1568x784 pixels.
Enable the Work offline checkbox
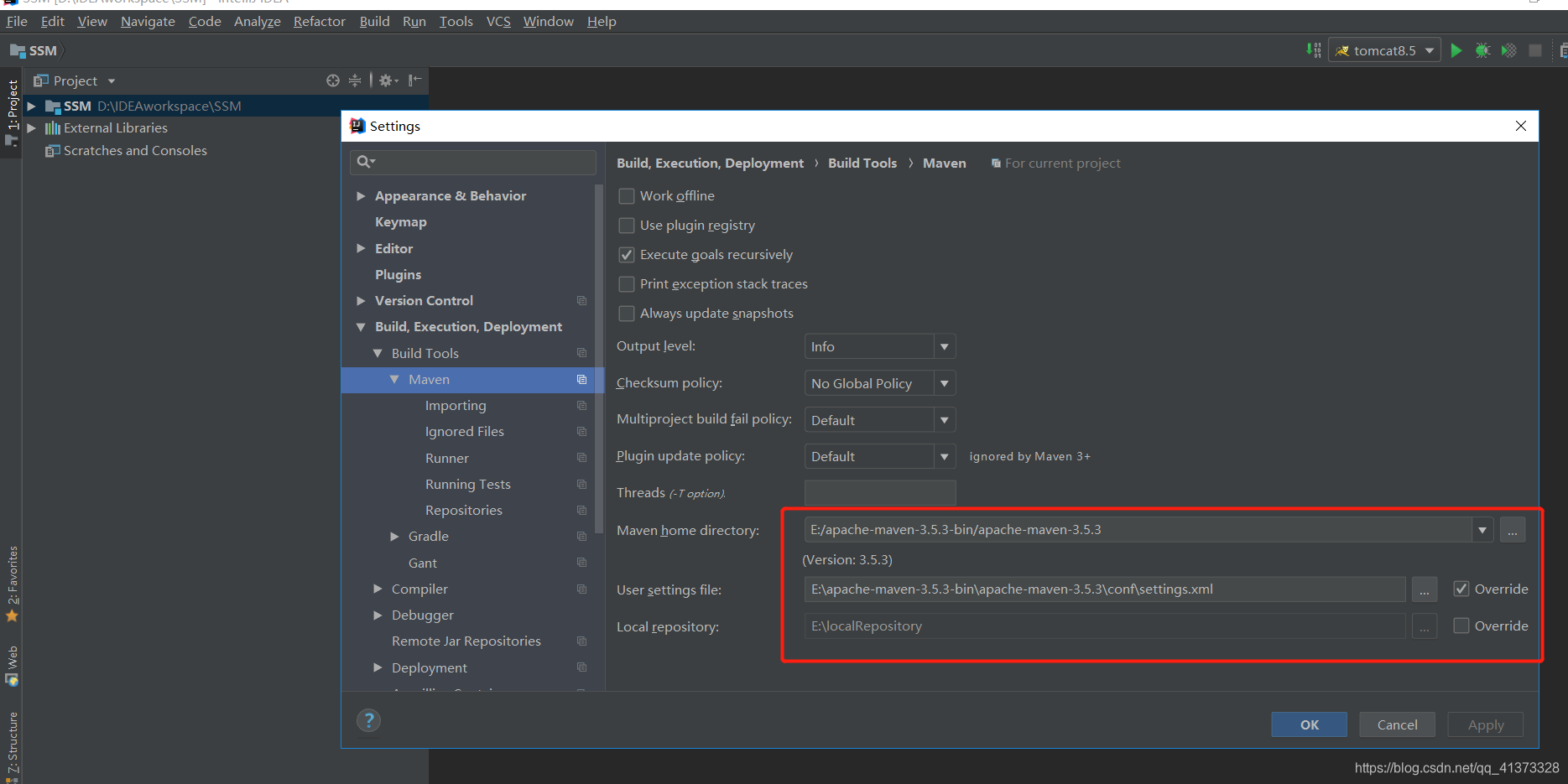[626, 196]
